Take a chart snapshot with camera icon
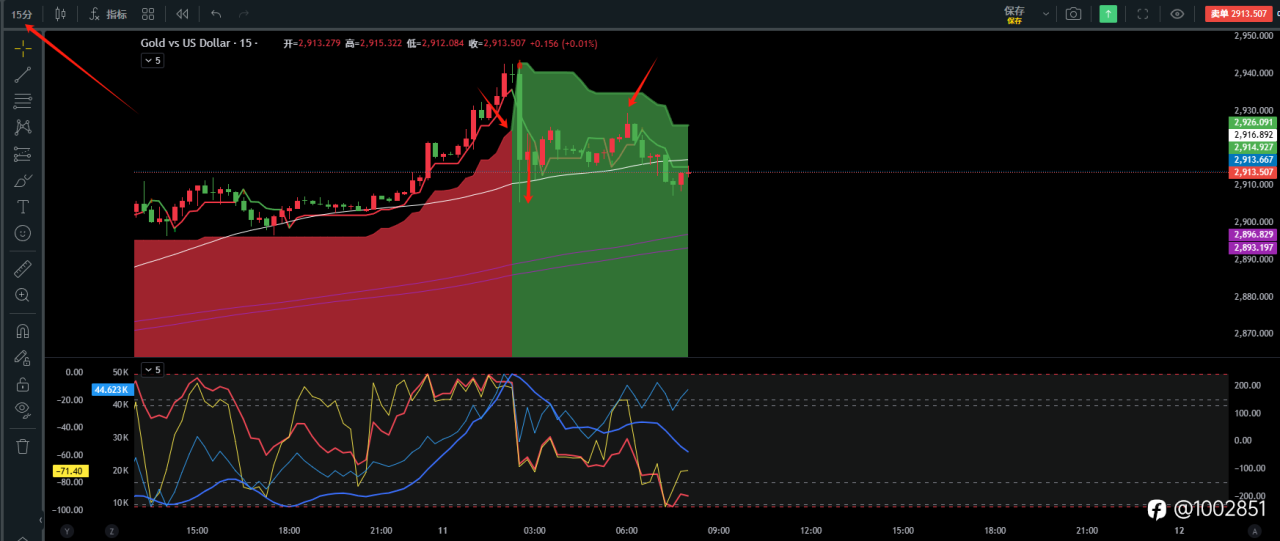The height and width of the screenshot is (541, 1280). [1073, 14]
